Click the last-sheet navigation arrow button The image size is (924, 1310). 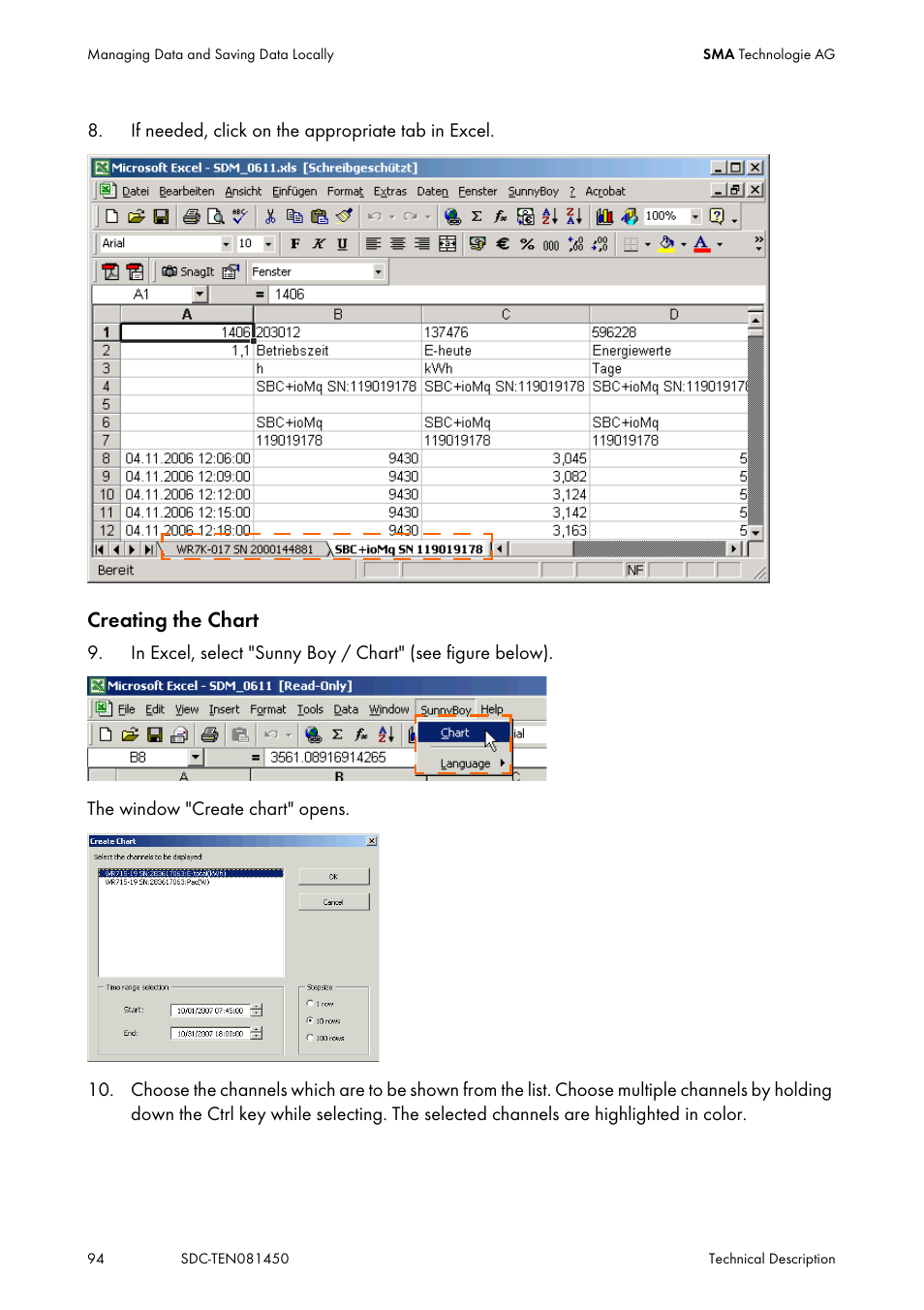[x=148, y=549]
